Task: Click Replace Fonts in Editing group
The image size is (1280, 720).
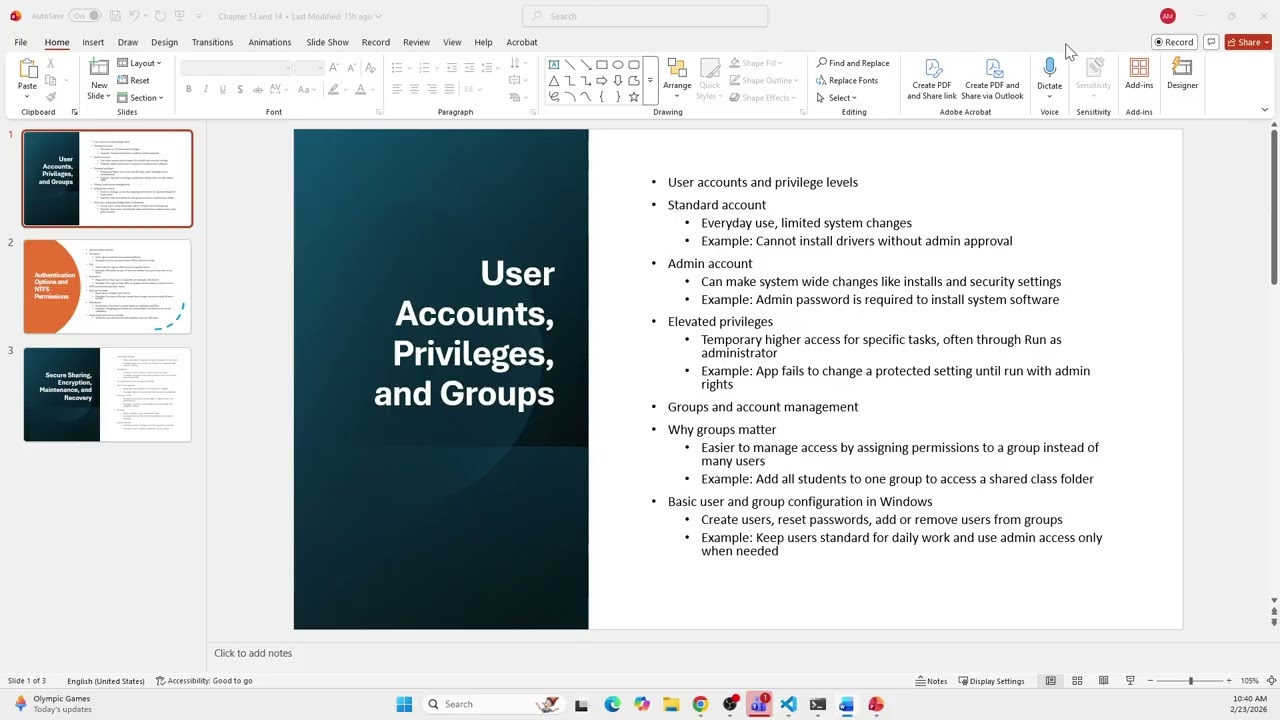Action: [x=847, y=80]
